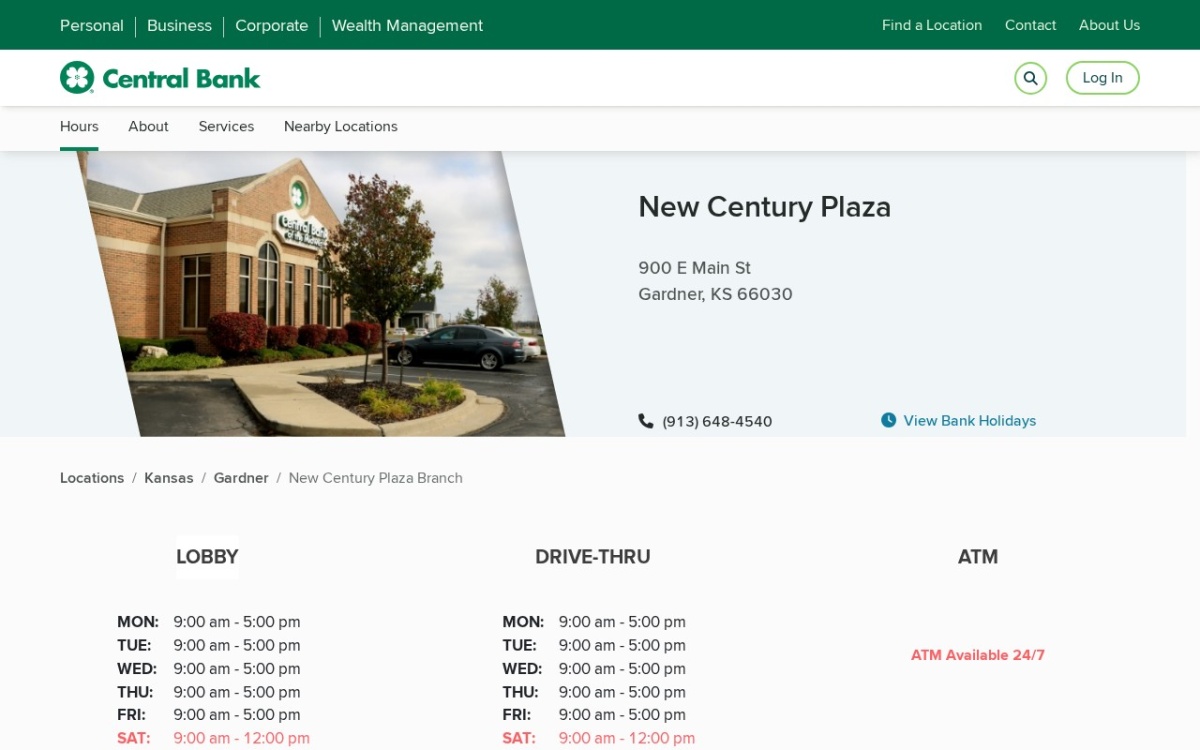Select the Hours tab
This screenshot has width=1200, height=750.
point(79,127)
